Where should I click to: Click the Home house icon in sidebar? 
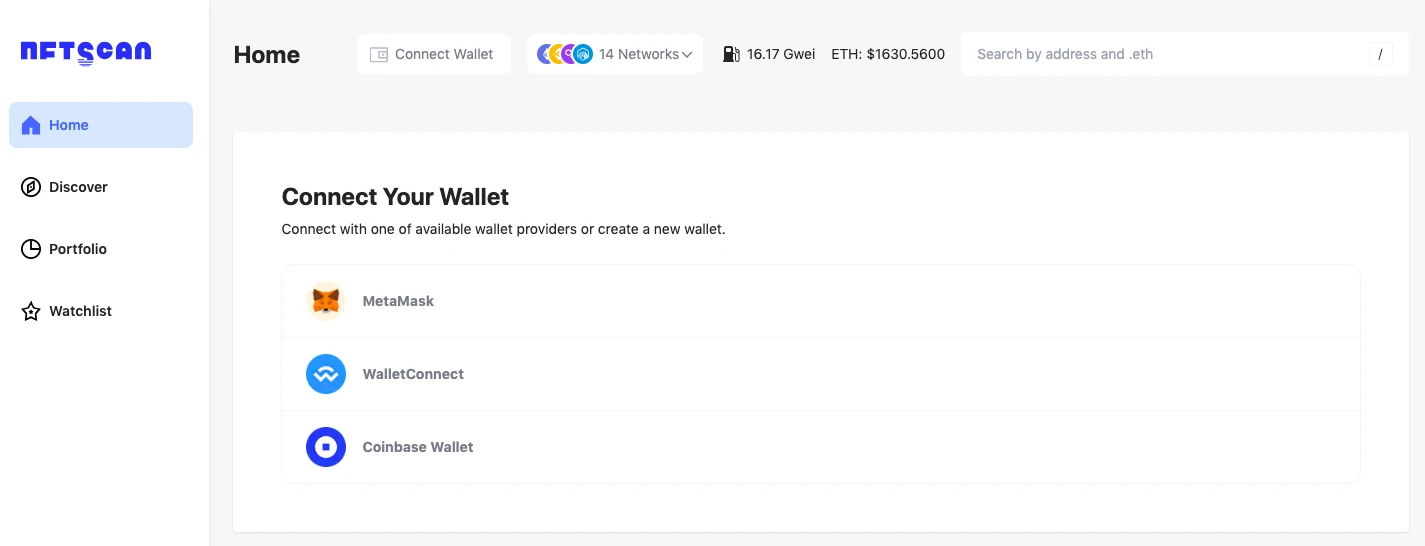pyautogui.click(x=31, y=125)
